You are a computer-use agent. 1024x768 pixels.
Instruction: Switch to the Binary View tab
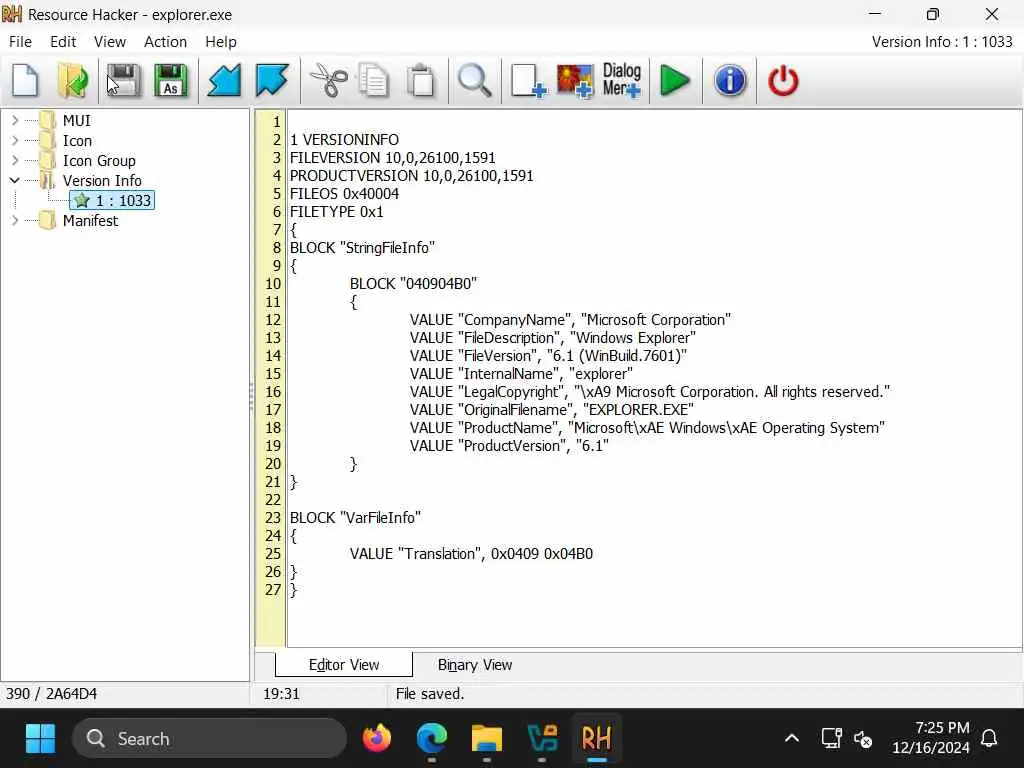(475, 665)
